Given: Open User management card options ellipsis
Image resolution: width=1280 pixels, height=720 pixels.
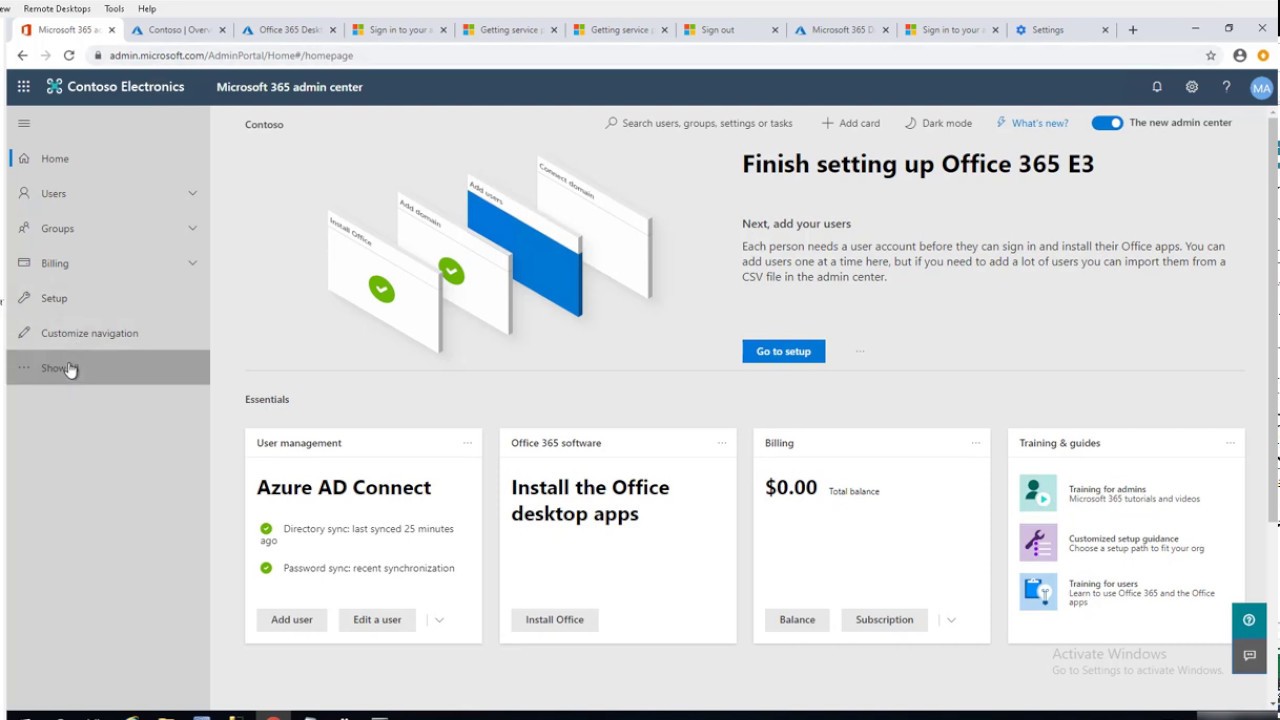Looking at the screenshot, I should click(x=467, y=443).
